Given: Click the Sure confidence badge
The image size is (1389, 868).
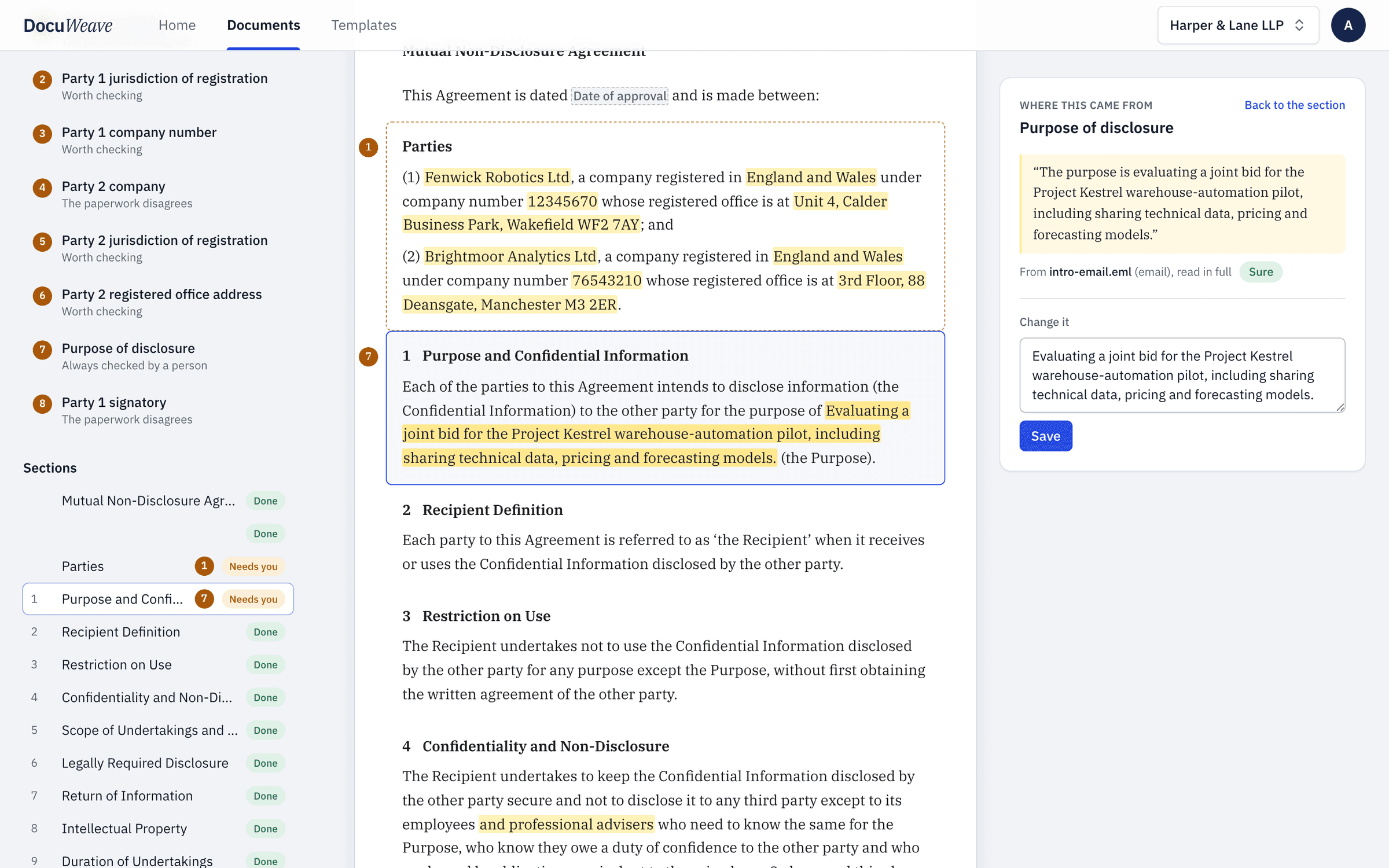Looking at the screenshot, I should tap(1261, 272).
